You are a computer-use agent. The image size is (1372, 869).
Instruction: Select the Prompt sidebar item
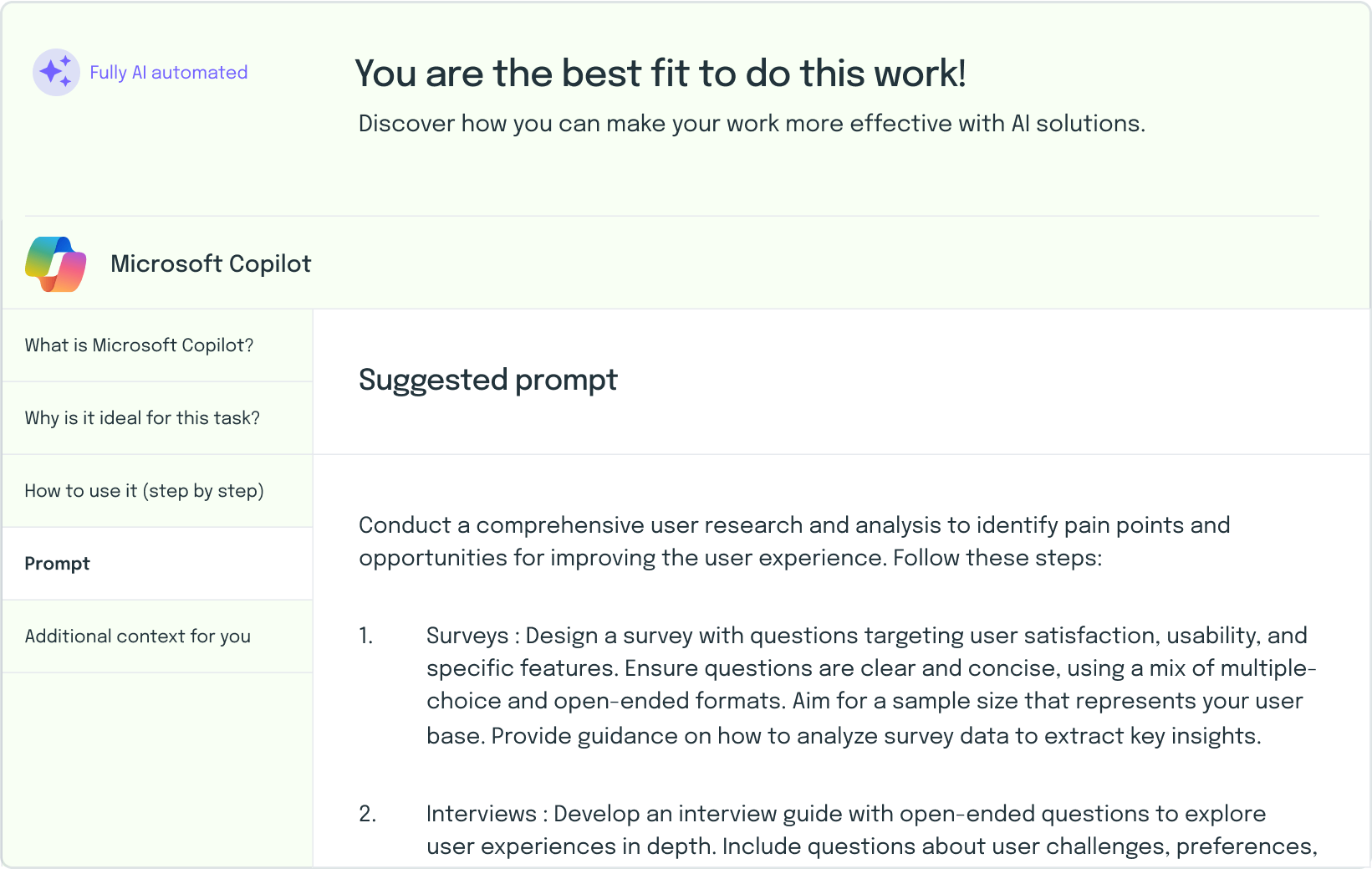[x=157, y=564]
